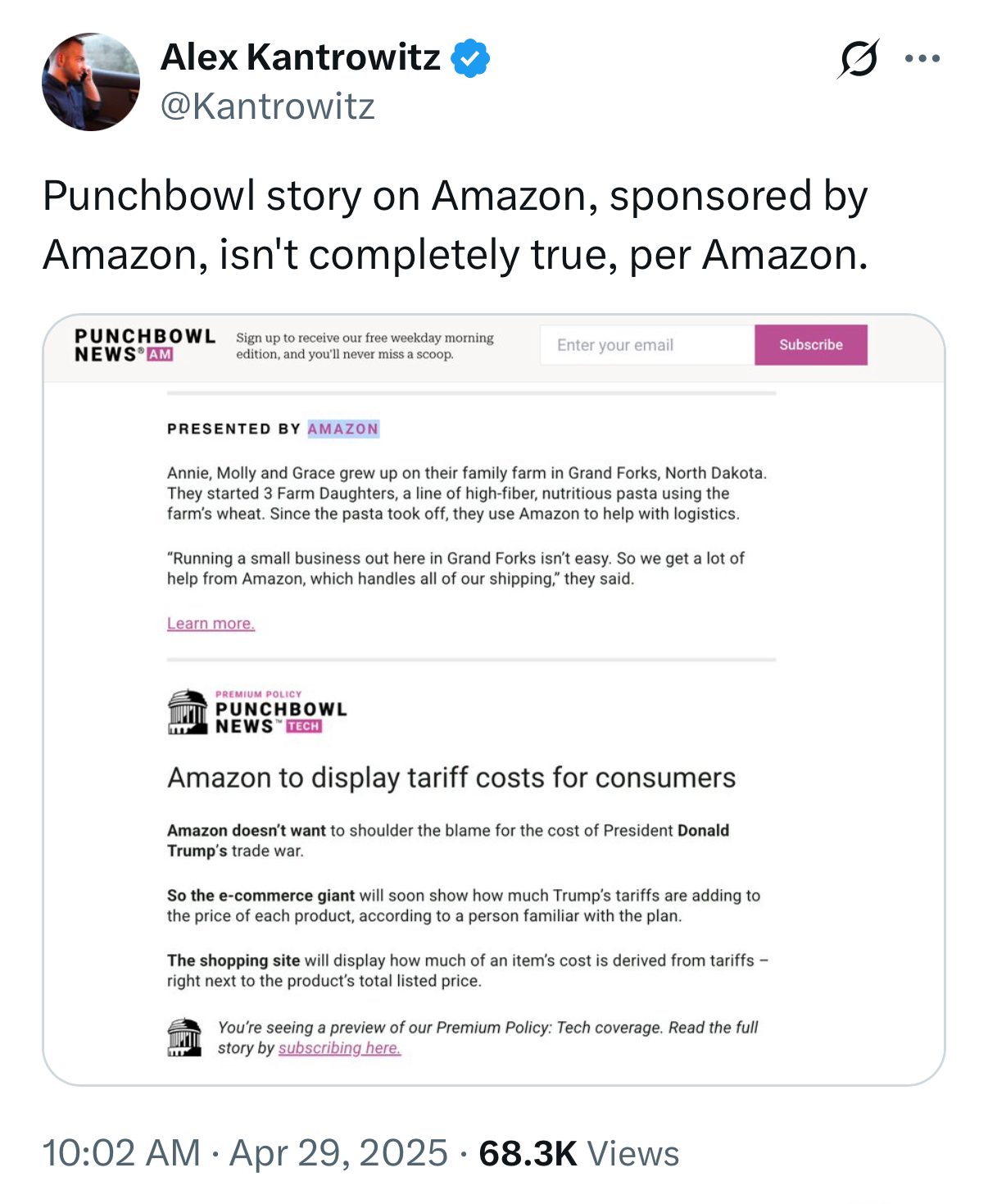The height and width of the screenshot is (1204, 988).
Task: Open the Learn more link
Action: 211,624
